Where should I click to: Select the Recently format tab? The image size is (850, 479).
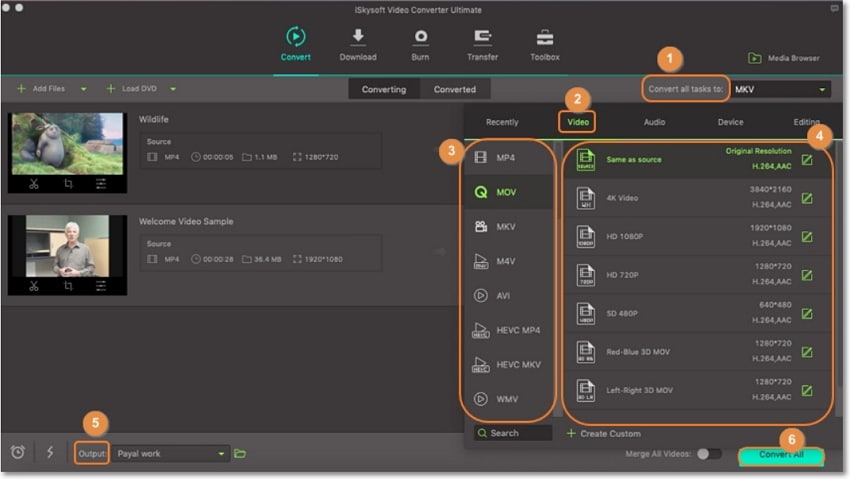pos(502,122)
